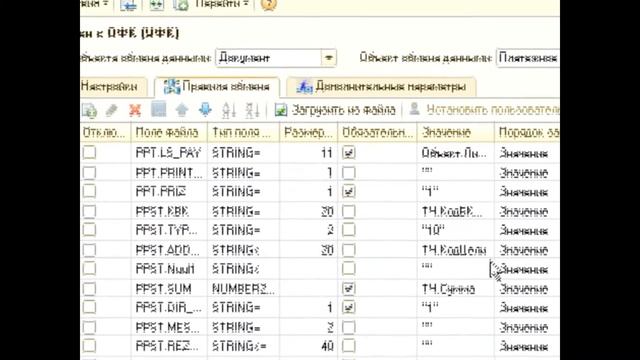
Task: Click the Откл... column header
Action: coord(105,133)
